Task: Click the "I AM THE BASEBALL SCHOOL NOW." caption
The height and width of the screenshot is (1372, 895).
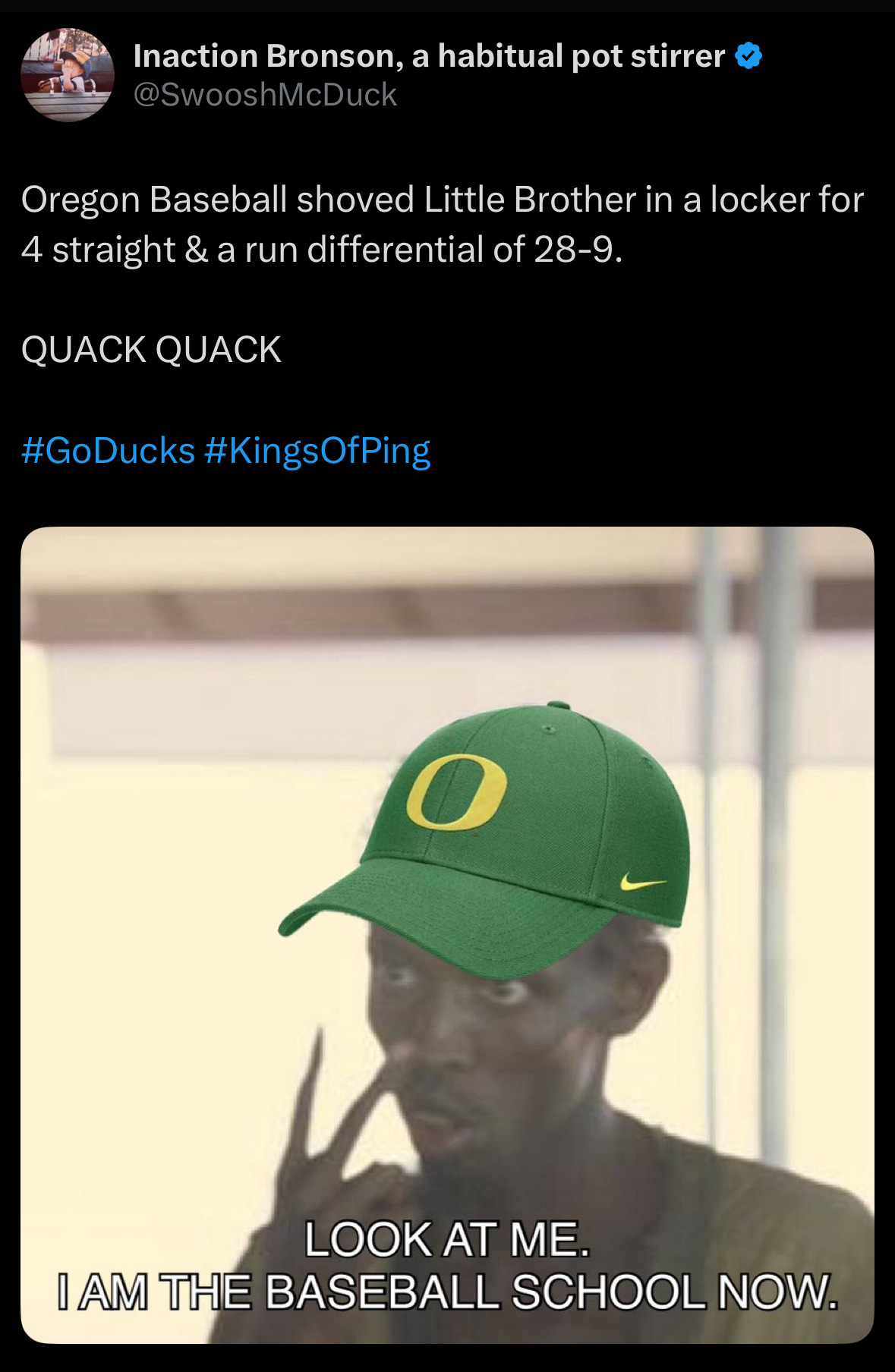Action: click(448, 1292)
